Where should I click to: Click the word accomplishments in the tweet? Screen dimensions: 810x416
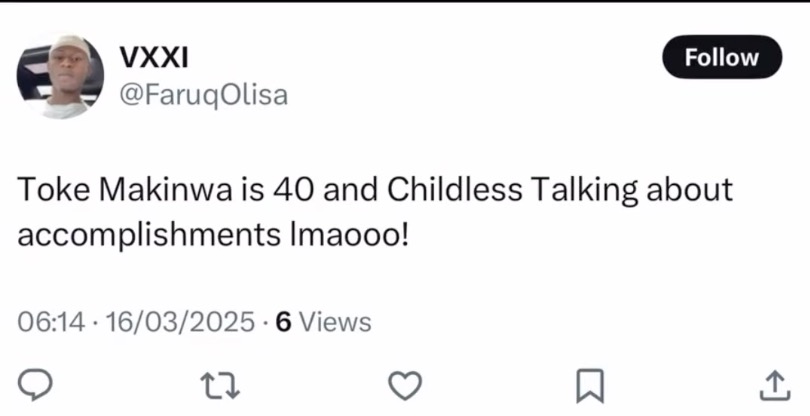point(137,237)
